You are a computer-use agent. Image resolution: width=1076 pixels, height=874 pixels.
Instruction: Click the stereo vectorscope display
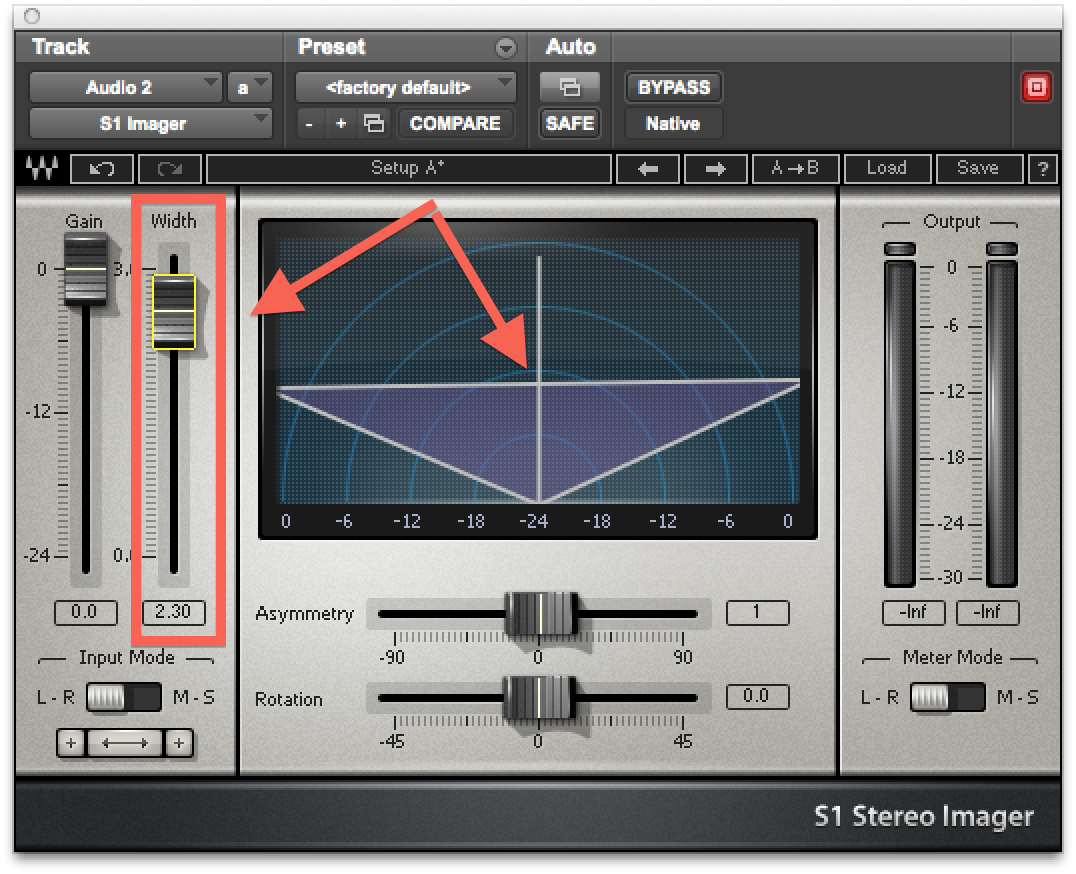pos(538,379)
